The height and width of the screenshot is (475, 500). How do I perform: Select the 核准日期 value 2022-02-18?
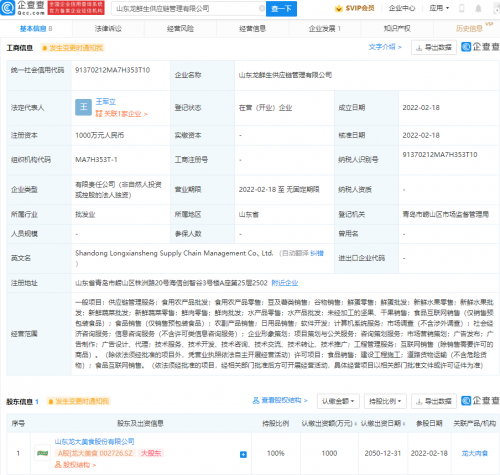[421, 135]
